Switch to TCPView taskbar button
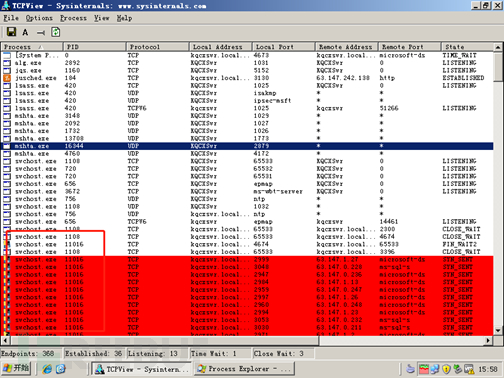 [142, 369]
